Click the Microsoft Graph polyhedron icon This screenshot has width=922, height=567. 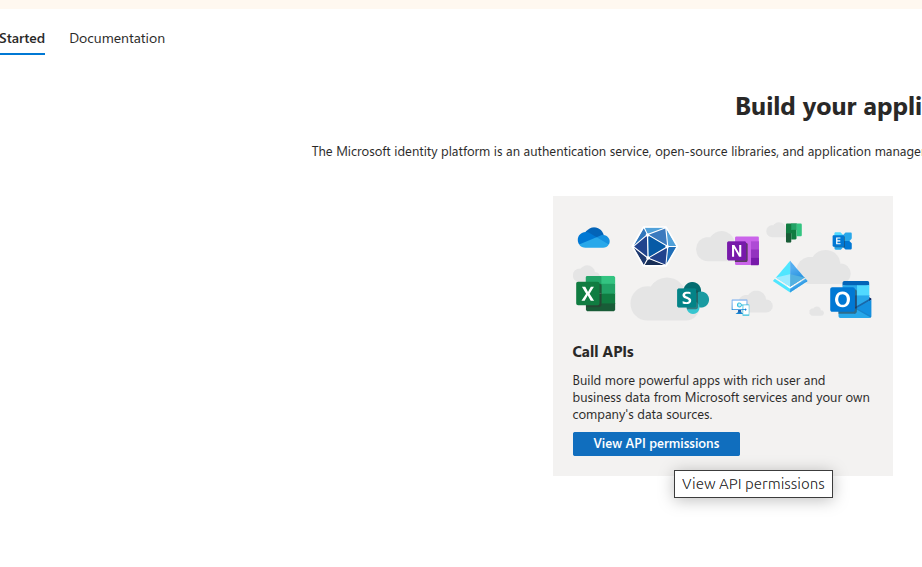coord(654,246)
